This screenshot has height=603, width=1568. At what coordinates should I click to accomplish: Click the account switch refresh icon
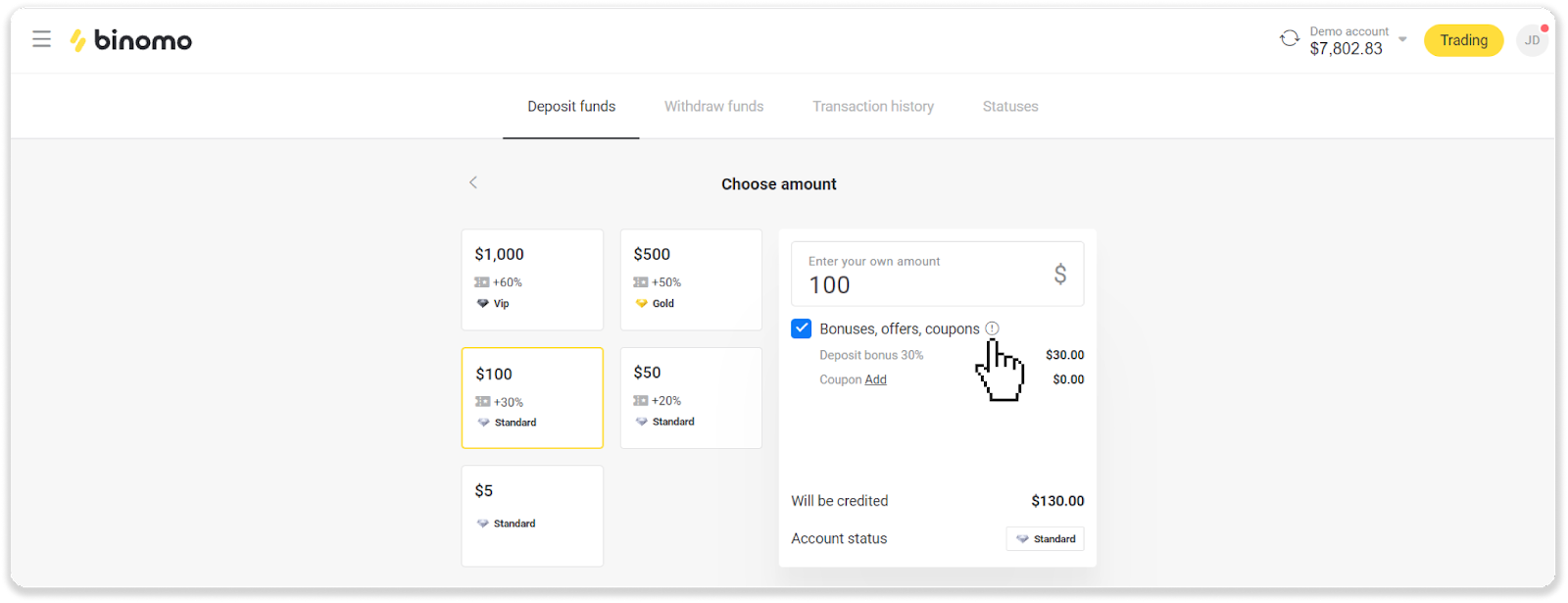click(x=1289, y=39)
